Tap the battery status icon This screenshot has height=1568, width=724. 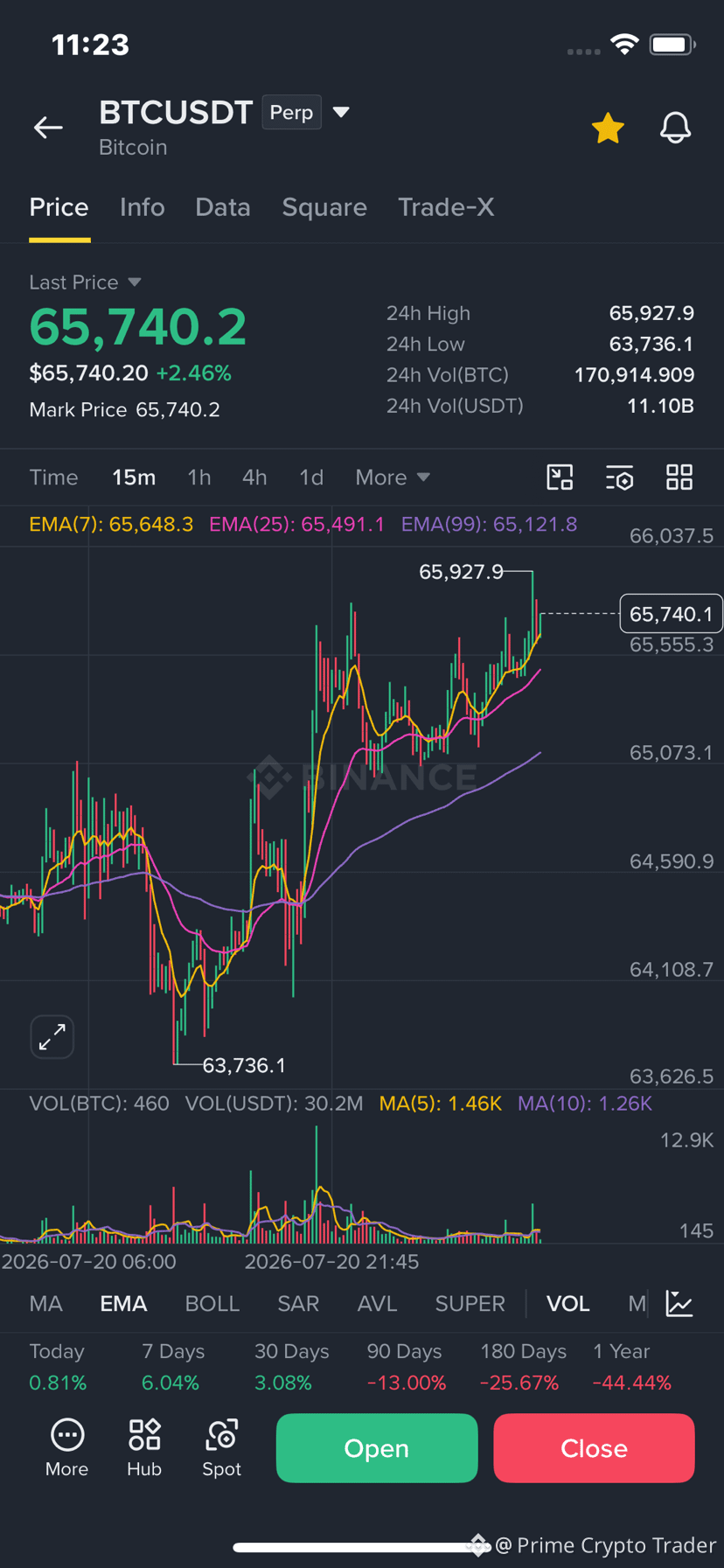[672, 45]
